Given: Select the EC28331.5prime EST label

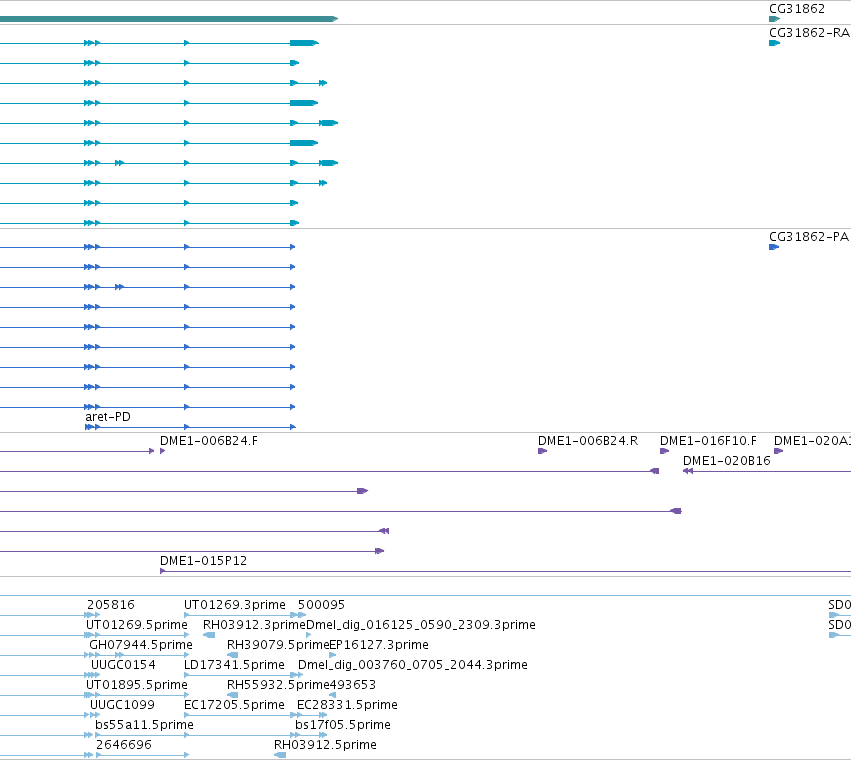Looking at the screenshot, I should (x=347, y=705).
